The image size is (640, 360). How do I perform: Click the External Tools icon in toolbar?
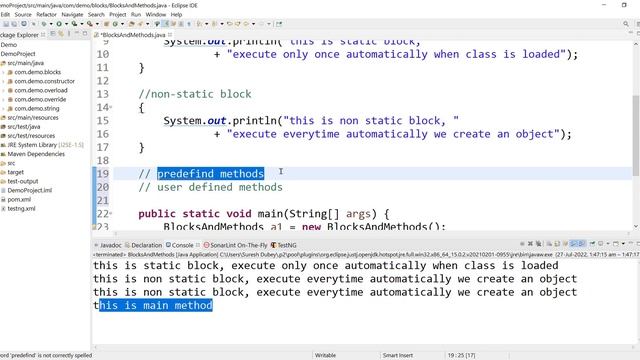(90, 24)
